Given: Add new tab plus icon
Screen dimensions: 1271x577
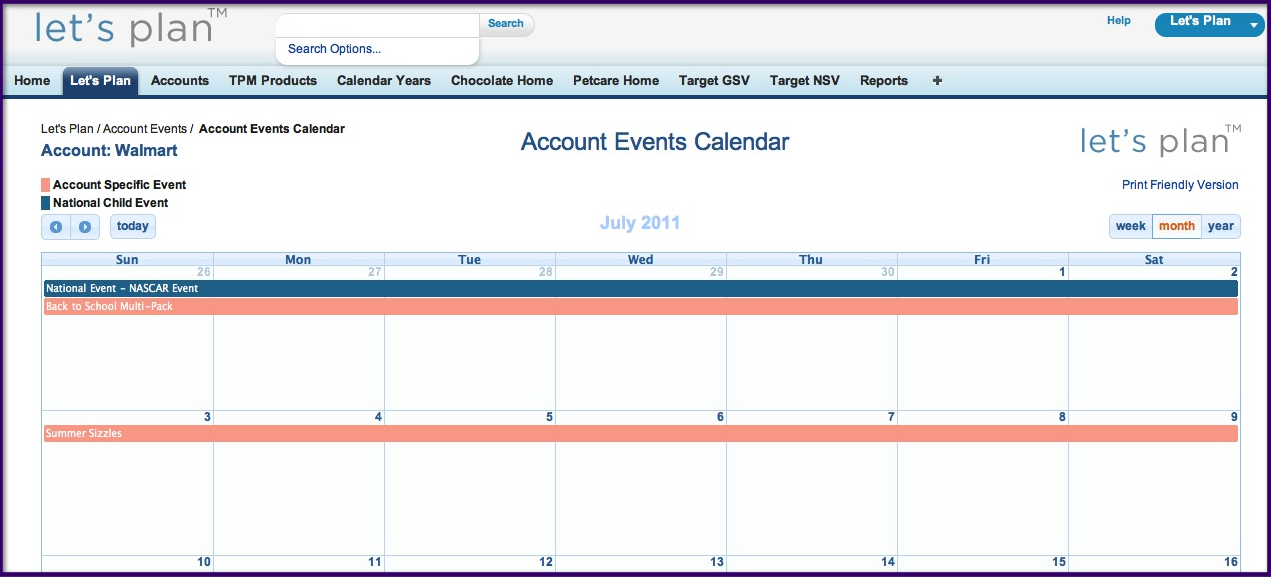Looking at the screenshot, I should click(937, 81).
